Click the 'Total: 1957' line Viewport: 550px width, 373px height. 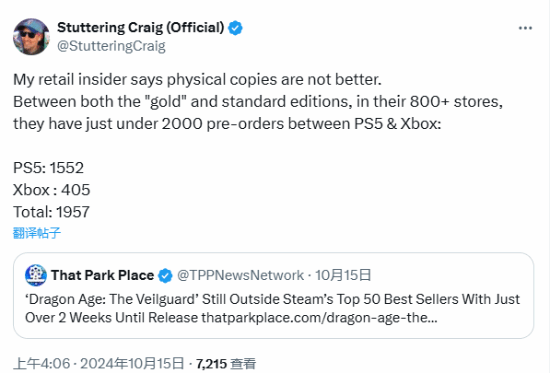tap(51, 212)
